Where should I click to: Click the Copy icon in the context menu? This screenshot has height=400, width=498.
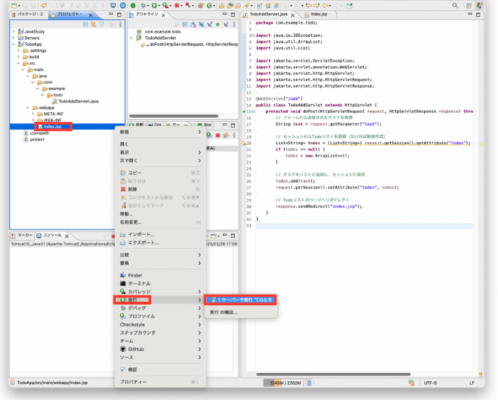pos(123,173)
